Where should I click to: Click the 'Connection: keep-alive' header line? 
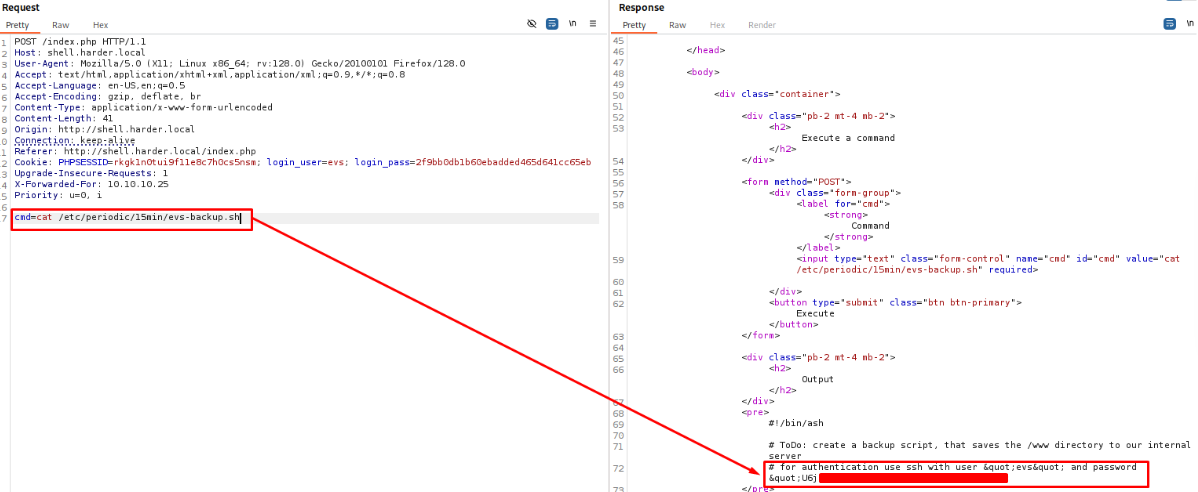point(75,141)
